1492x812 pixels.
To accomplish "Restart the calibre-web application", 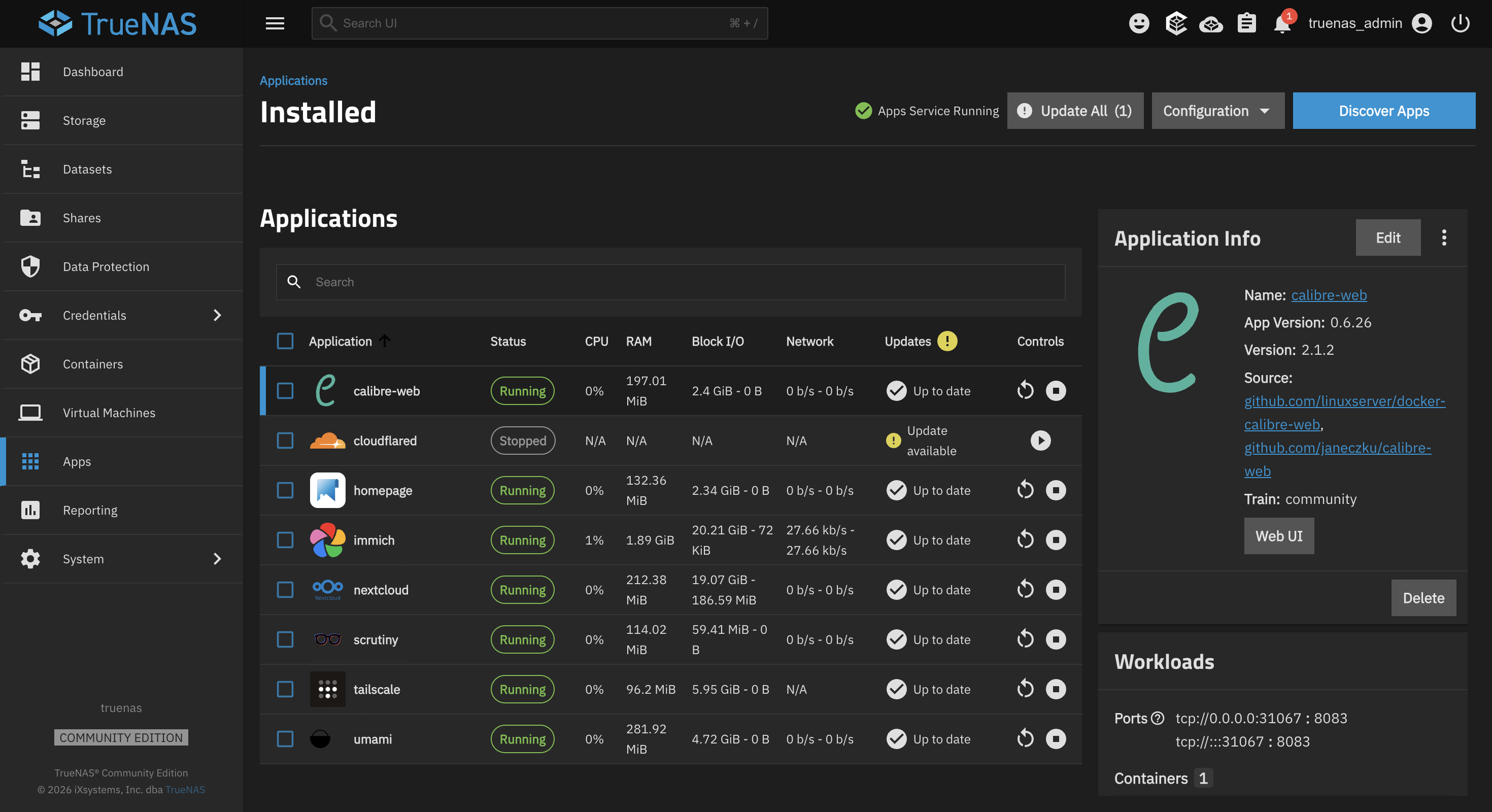I will [1025, 390].
